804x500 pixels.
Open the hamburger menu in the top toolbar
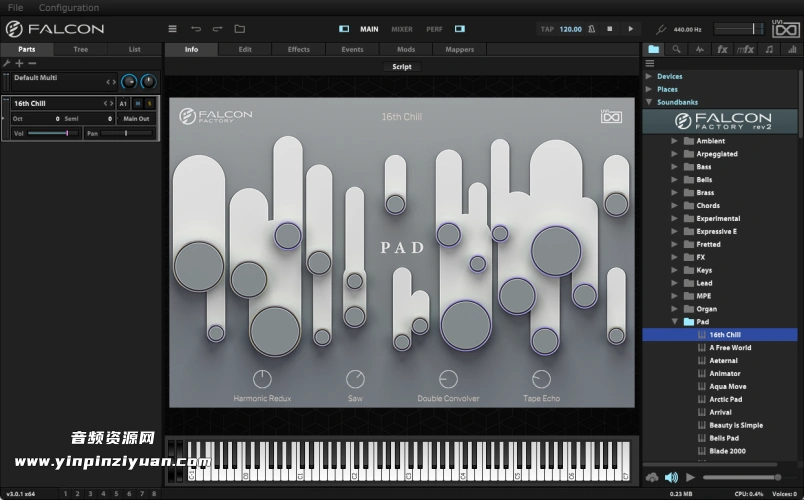[x=172, y=29]
